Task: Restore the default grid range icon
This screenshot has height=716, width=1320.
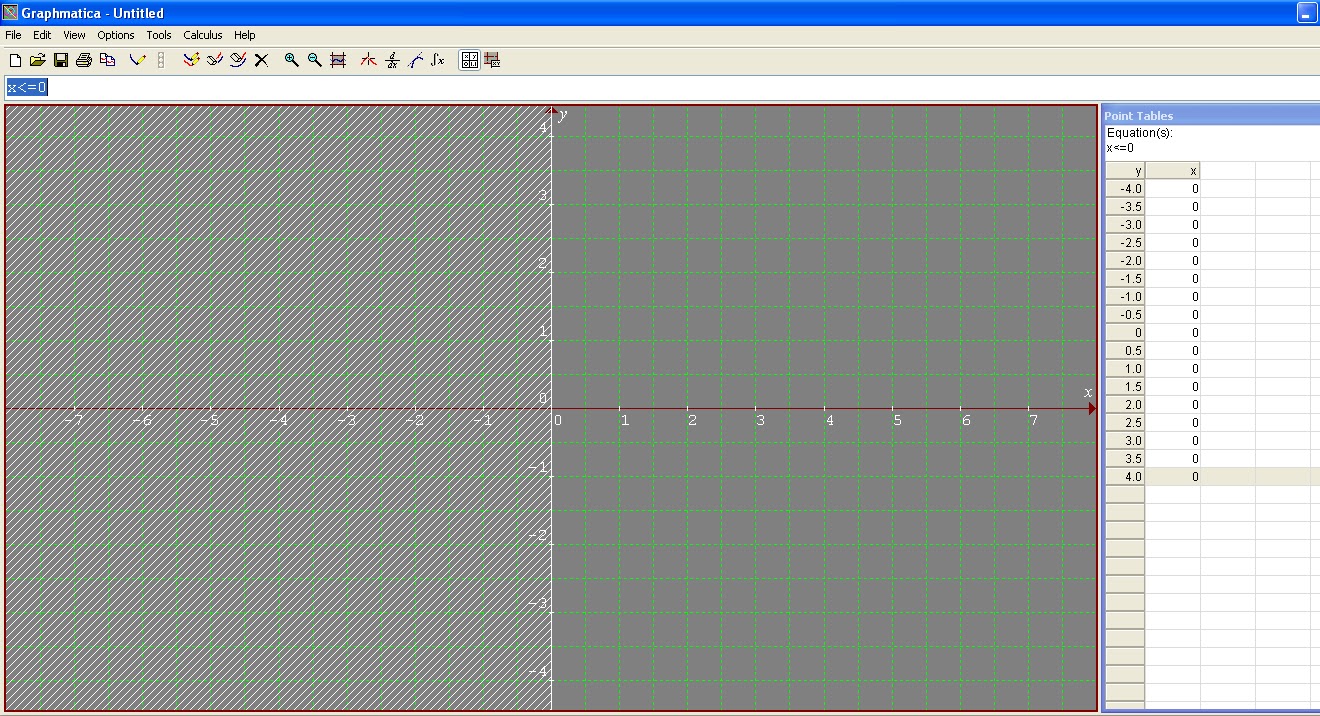Action: [x=338, y=60]
